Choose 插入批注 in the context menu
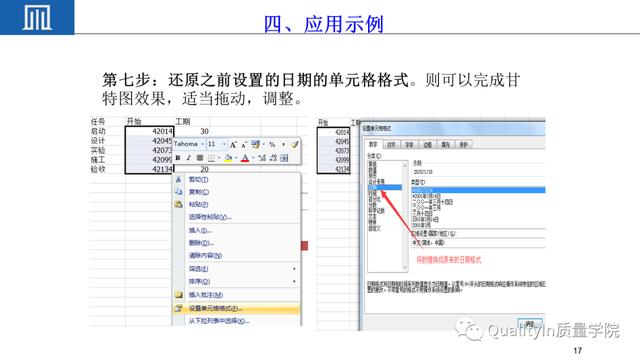The image size is (640, 360). tap(206, 294)
